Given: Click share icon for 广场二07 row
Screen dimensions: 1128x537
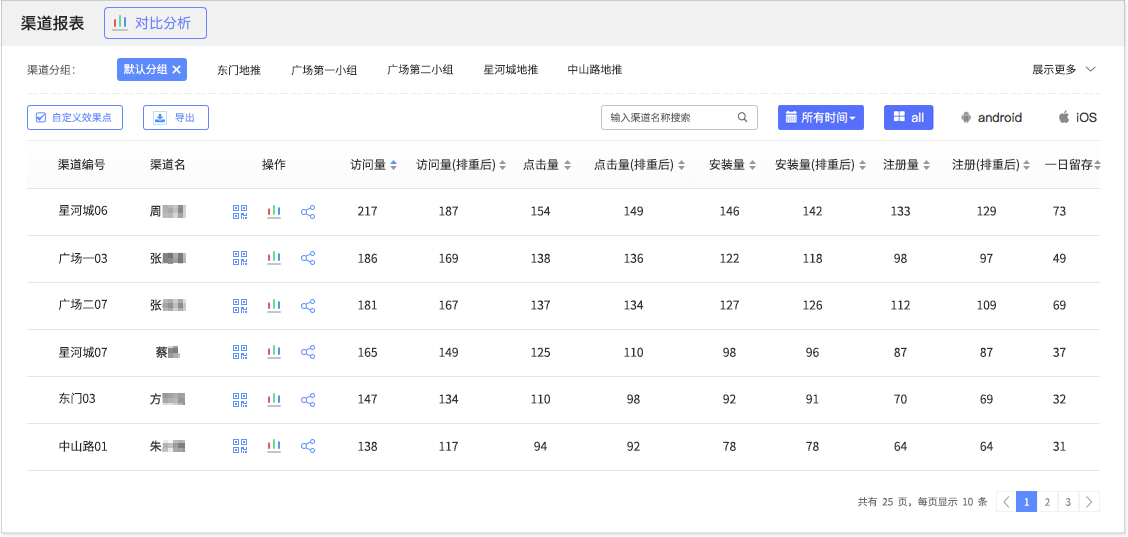Looking at the screenshot, I should click(x=308, y=306).
